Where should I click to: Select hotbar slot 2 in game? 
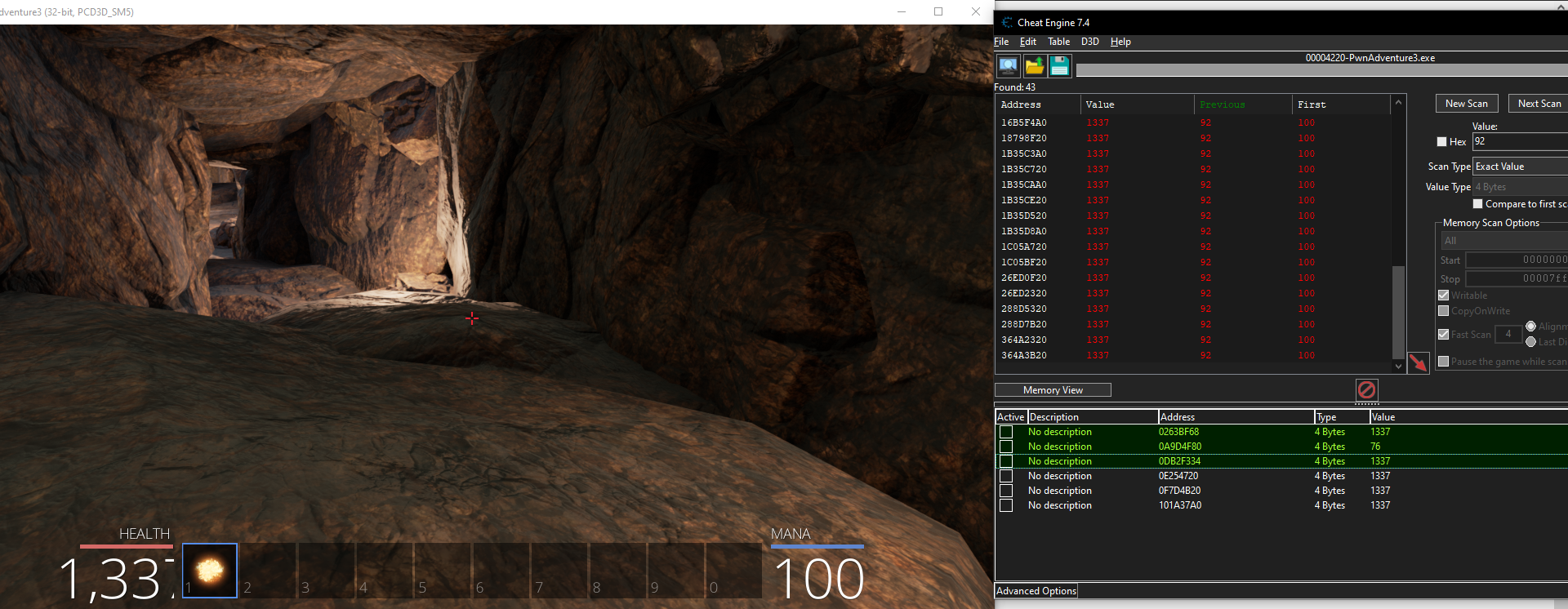pyautogui.click(x=267, y=571)
